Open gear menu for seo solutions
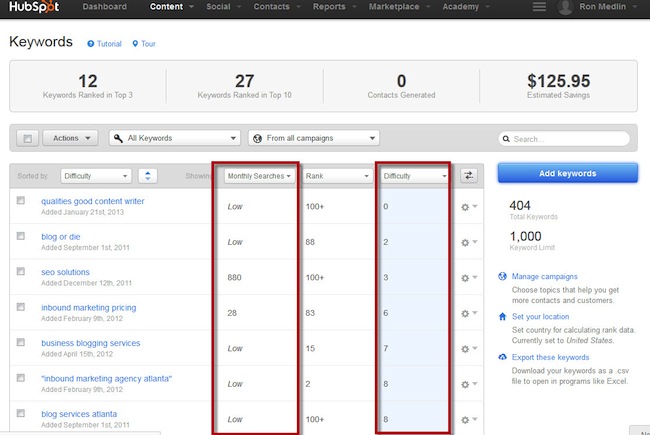The height and width of the screenshot is (435, 650). 469,278
